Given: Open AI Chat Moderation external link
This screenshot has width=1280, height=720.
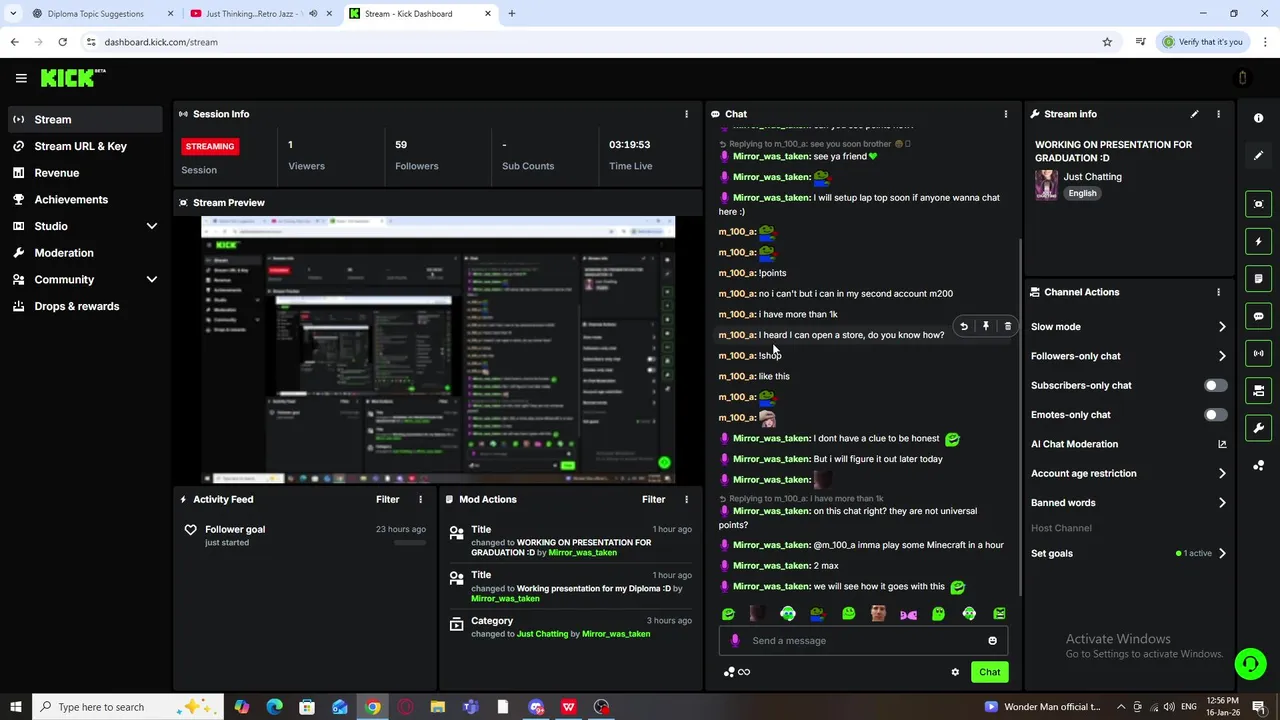Looking at the screenshot, I should 1222,444.
